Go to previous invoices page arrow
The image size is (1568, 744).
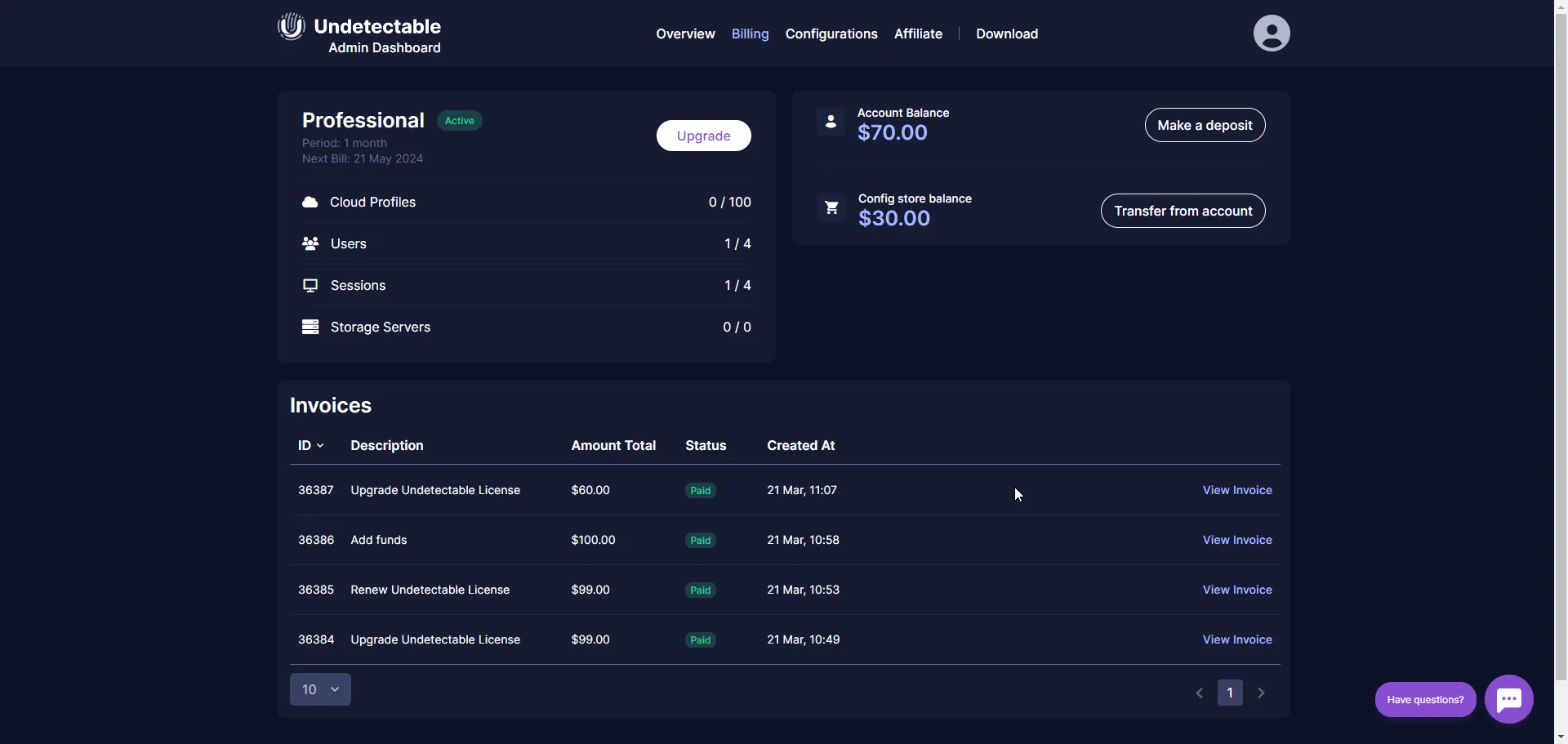click(1200, 693)
